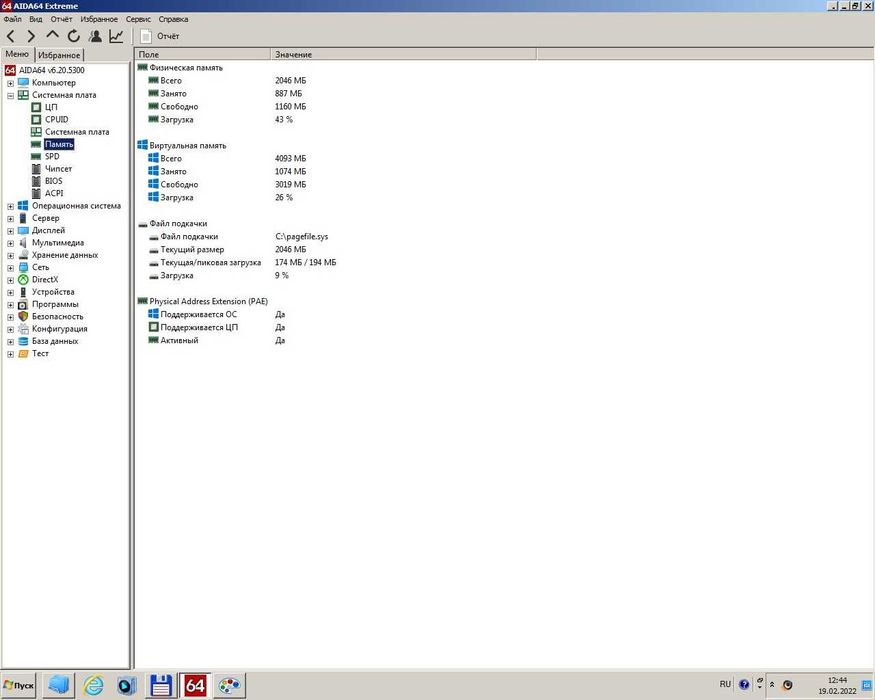Open the Сервис menu
875x700 pixels.
click(x=138, y=19)
